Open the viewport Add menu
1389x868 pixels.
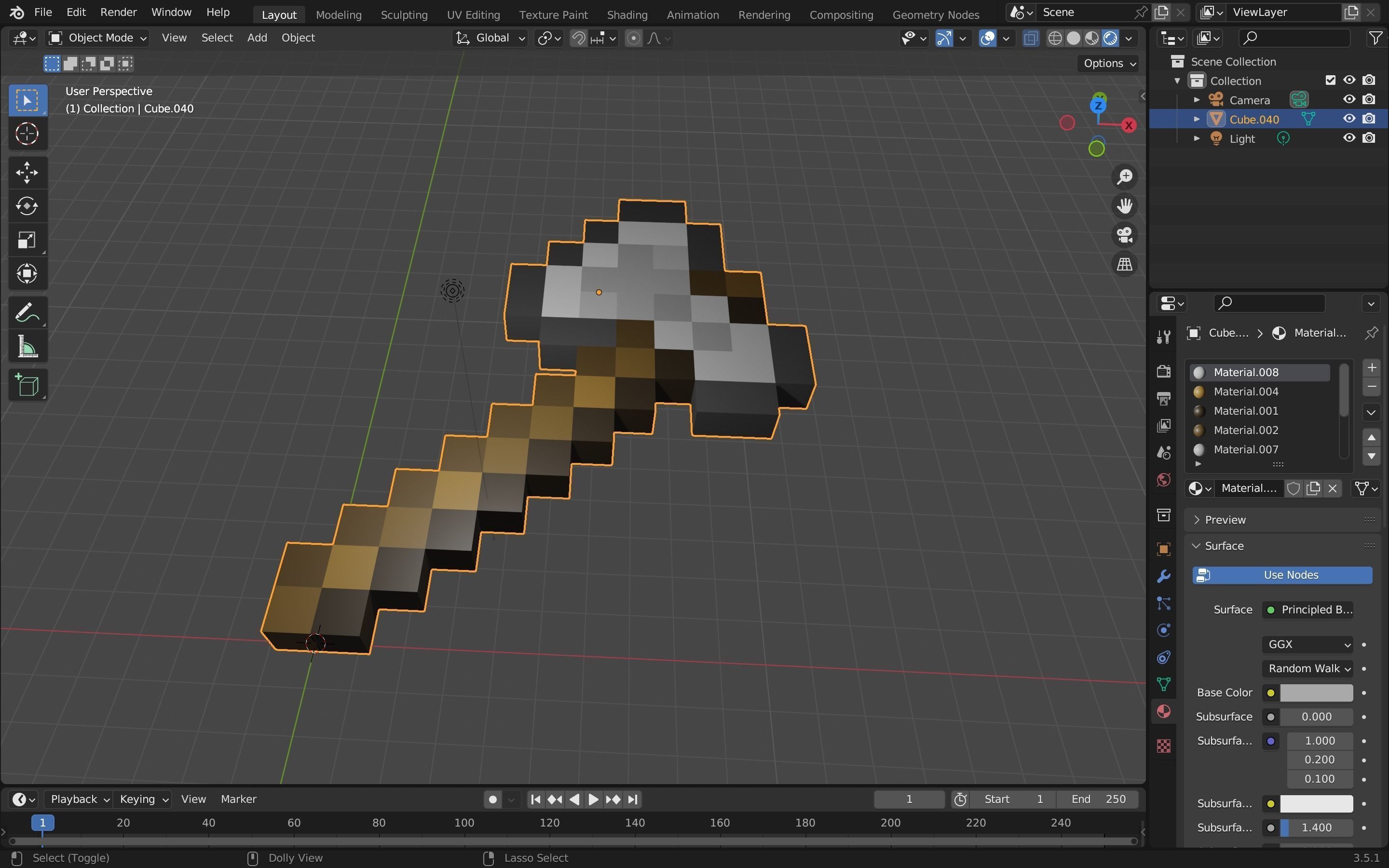(x=257, y=38)
